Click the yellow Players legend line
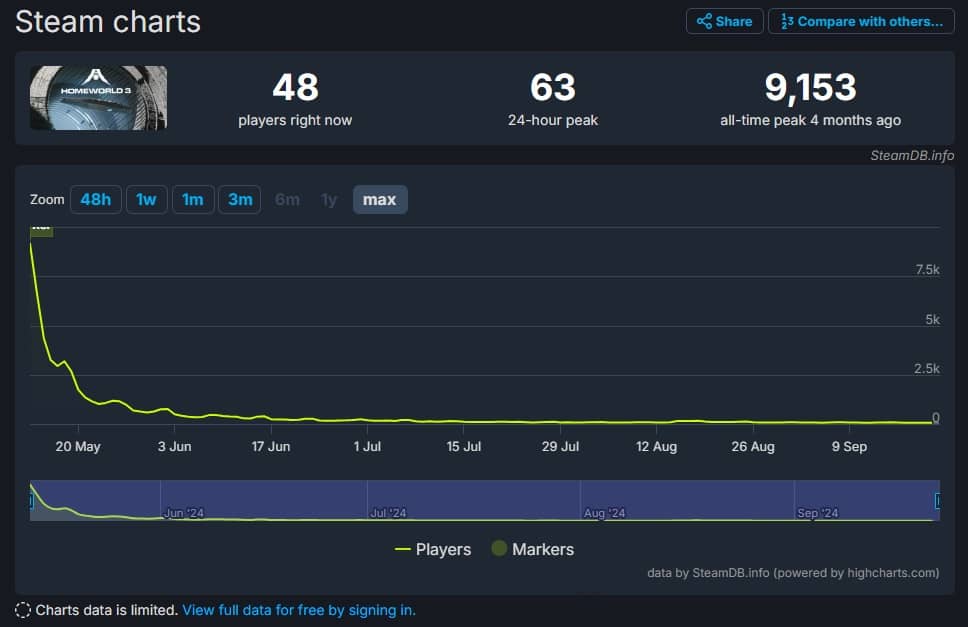The height and width of the screenshot is (627, 968). click(x=403, y=549)
